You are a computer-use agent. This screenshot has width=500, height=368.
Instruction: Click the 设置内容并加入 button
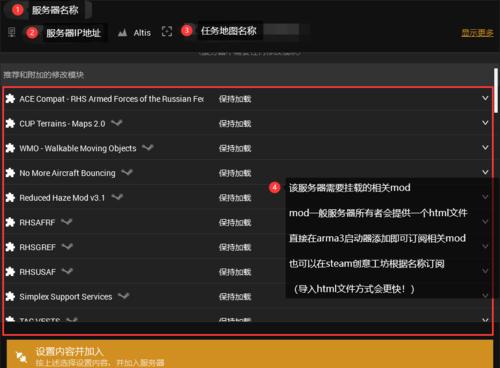click(x=250, y=354)
